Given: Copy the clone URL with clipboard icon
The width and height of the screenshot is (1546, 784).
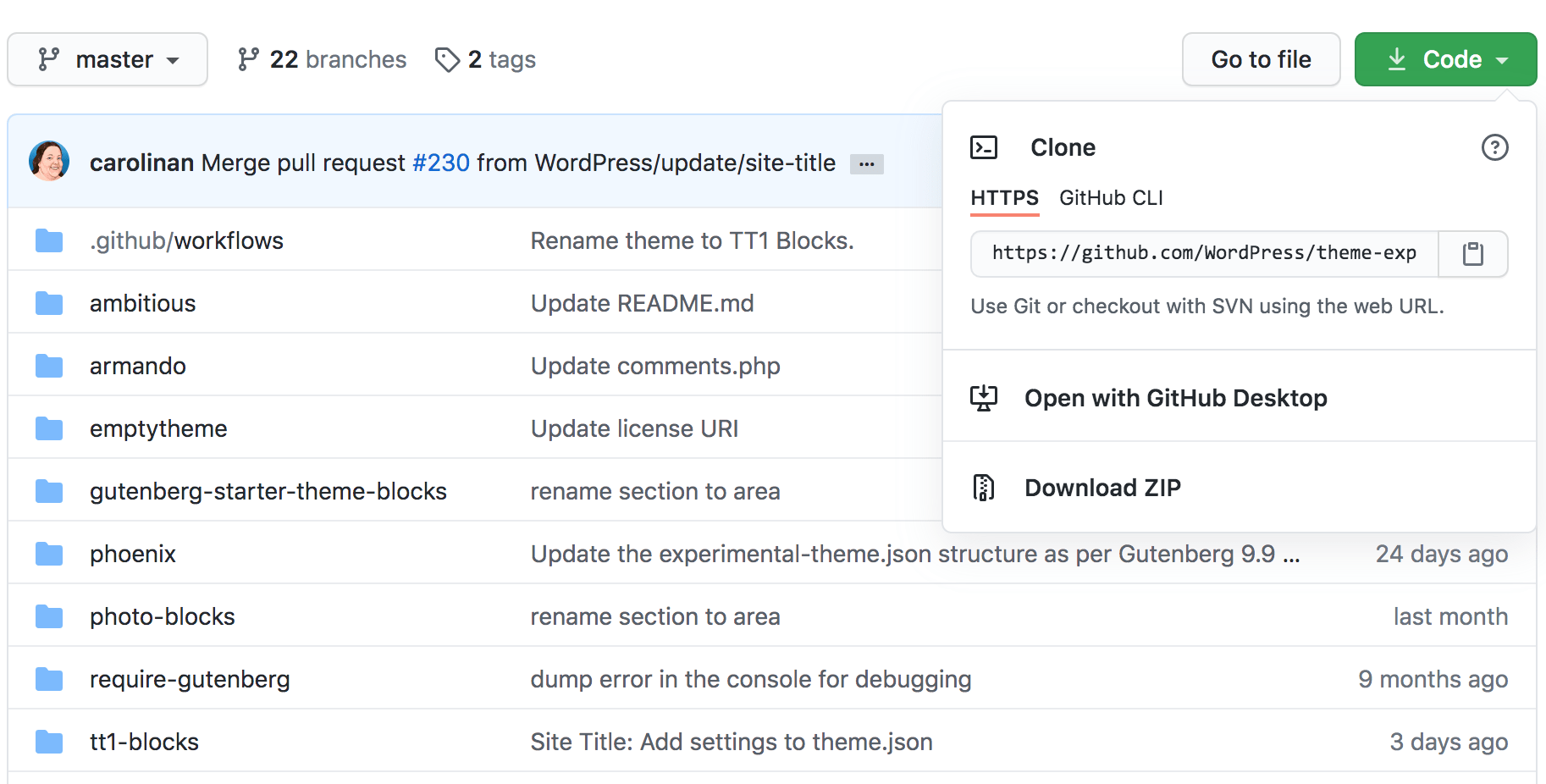Looking at the screenshot, I should [x=1472, y=254].
